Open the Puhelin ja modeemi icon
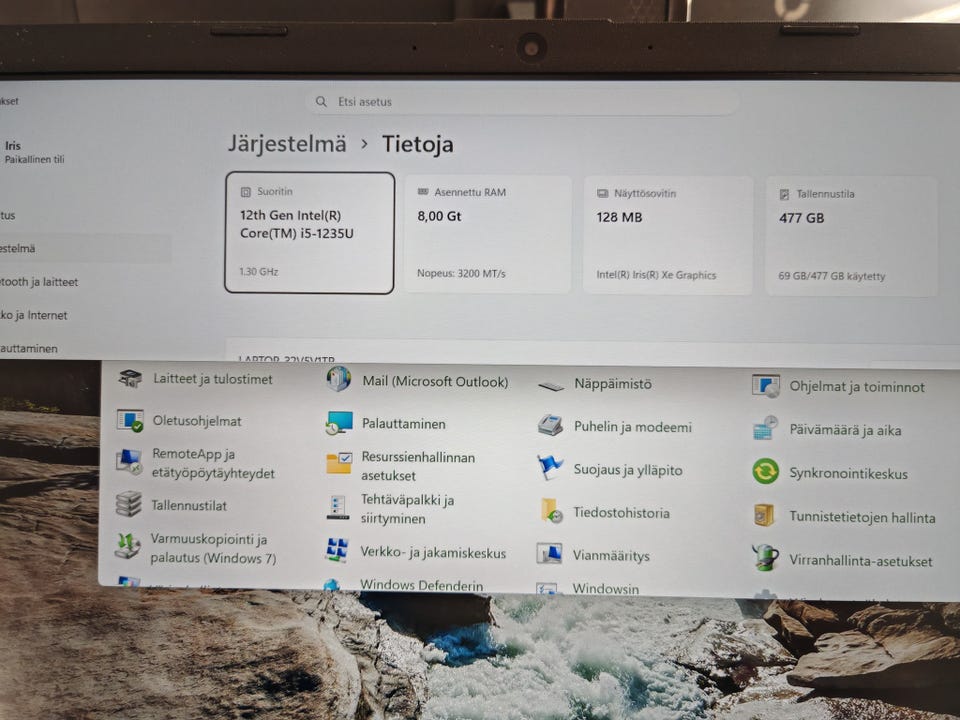The image size is (960, 720). pos(550,425)
